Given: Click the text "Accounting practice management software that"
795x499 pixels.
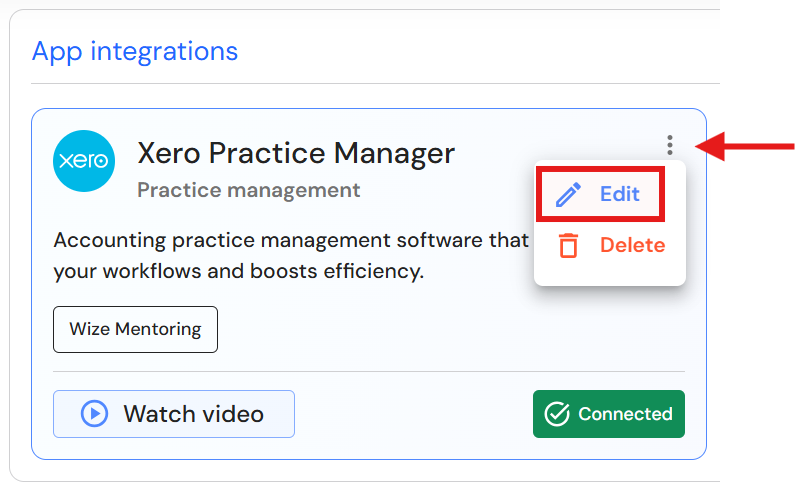Looking at the screenshot, I should click(290, 240).
